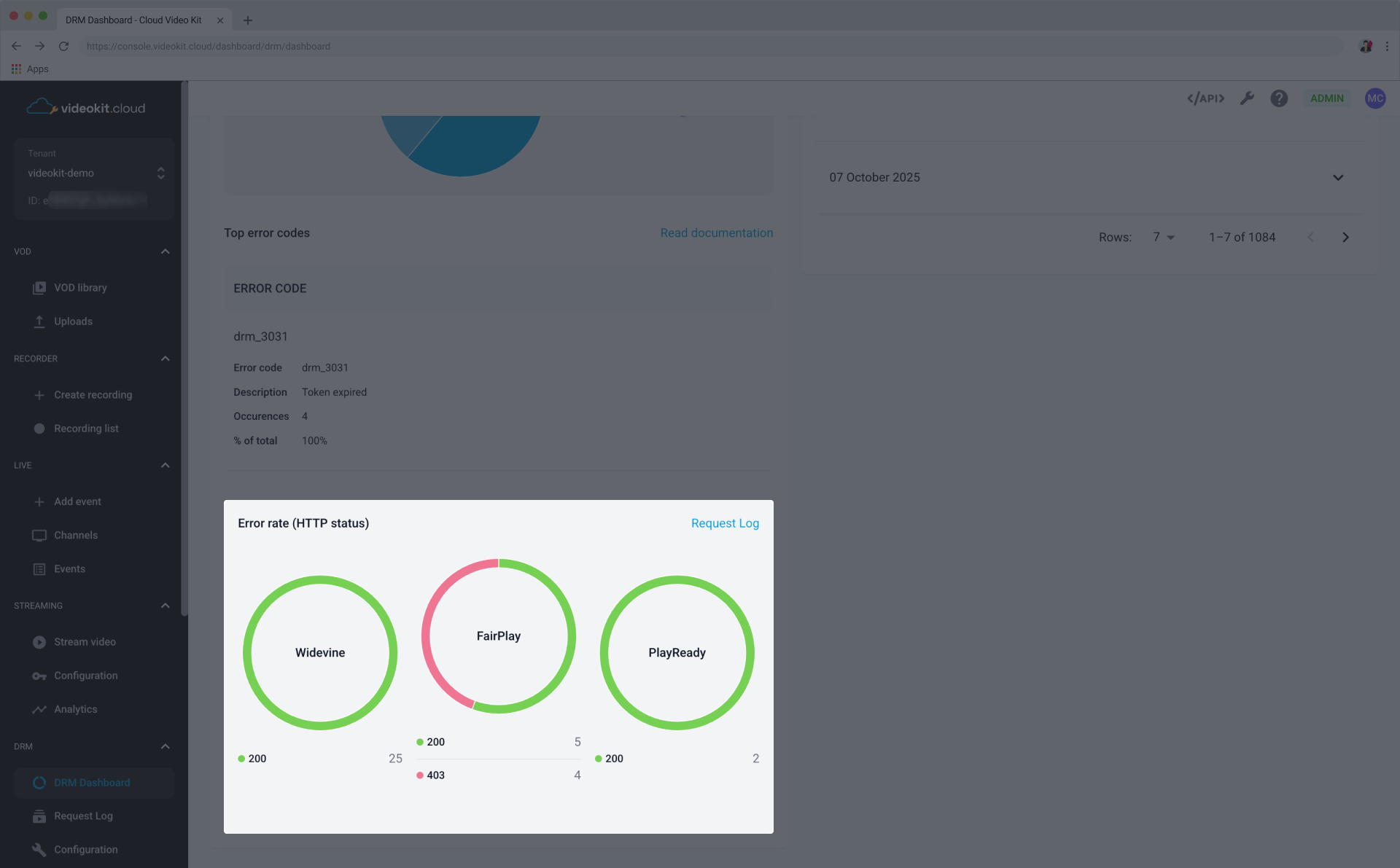Screen dimensions: 1400x868
Task: Expand the 07 October 2025 date group
Action: (1338, 177)
